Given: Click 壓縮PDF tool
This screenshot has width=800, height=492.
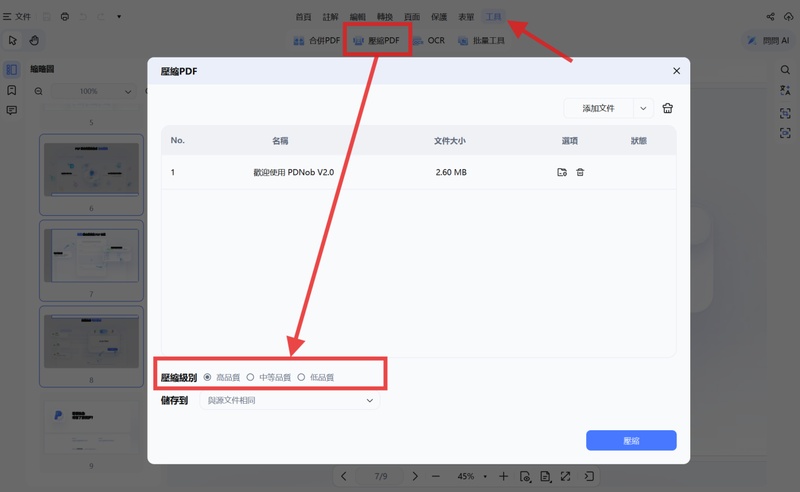Looking at the screenshot, I should [x=377, y=40].
